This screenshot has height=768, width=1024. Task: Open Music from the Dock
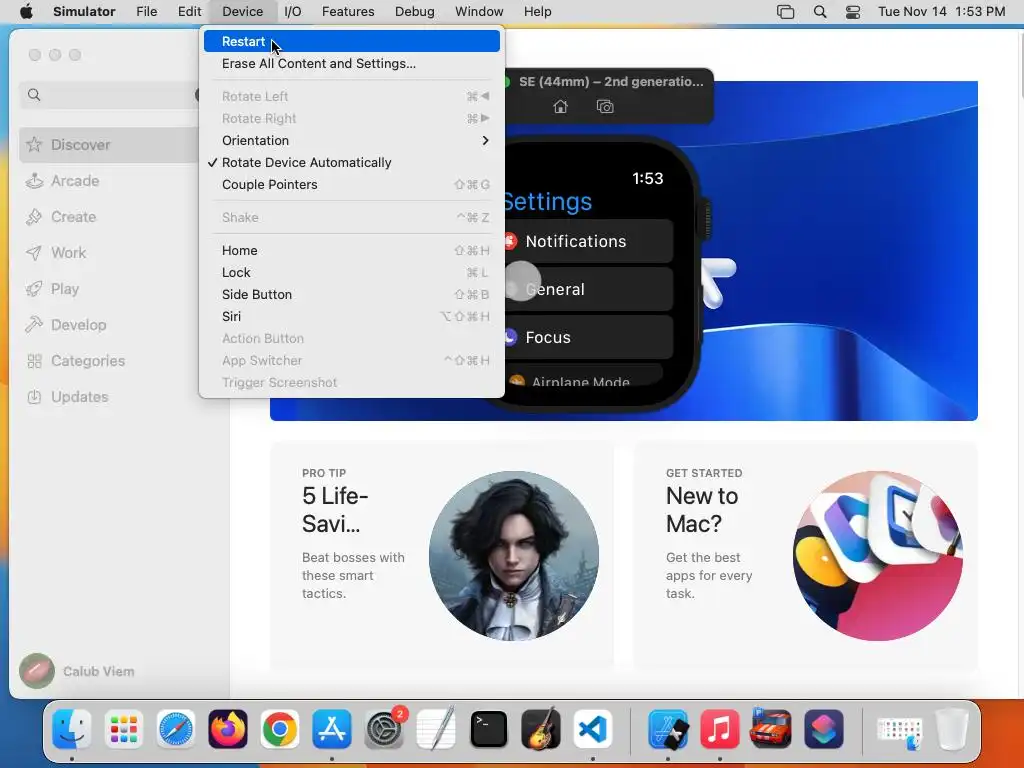tap(720, 728)
